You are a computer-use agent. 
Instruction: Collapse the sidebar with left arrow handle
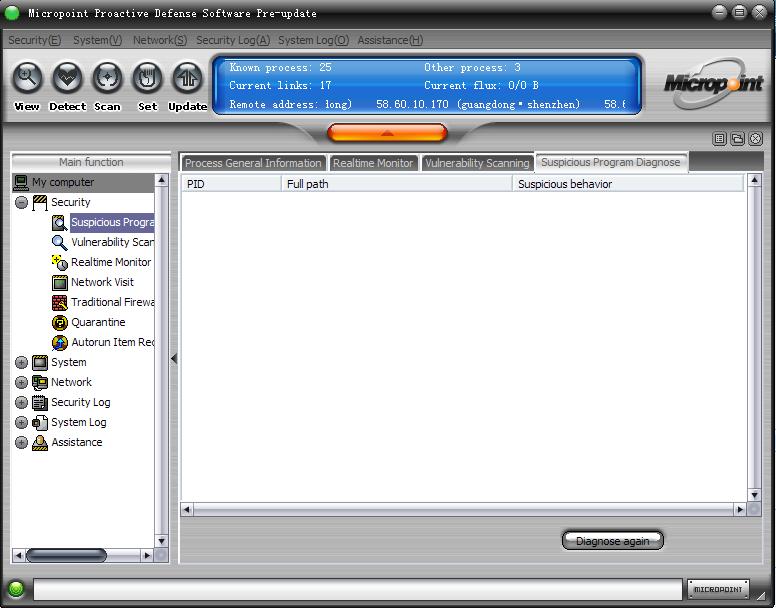click(x=174, y=359)
